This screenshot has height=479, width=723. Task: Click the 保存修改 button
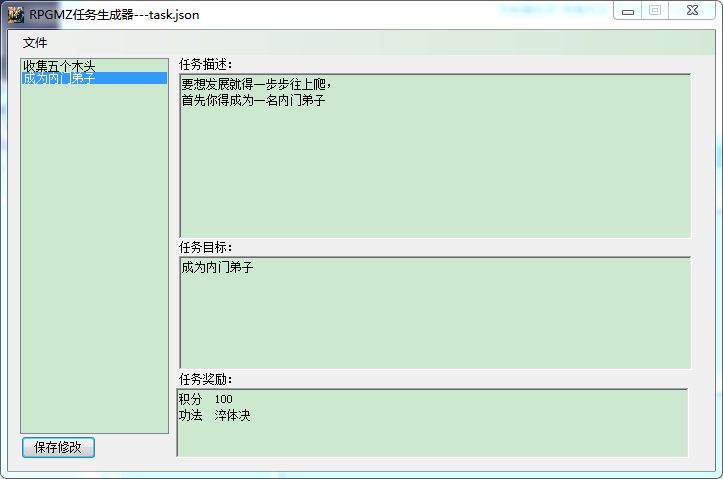point(58,447)
